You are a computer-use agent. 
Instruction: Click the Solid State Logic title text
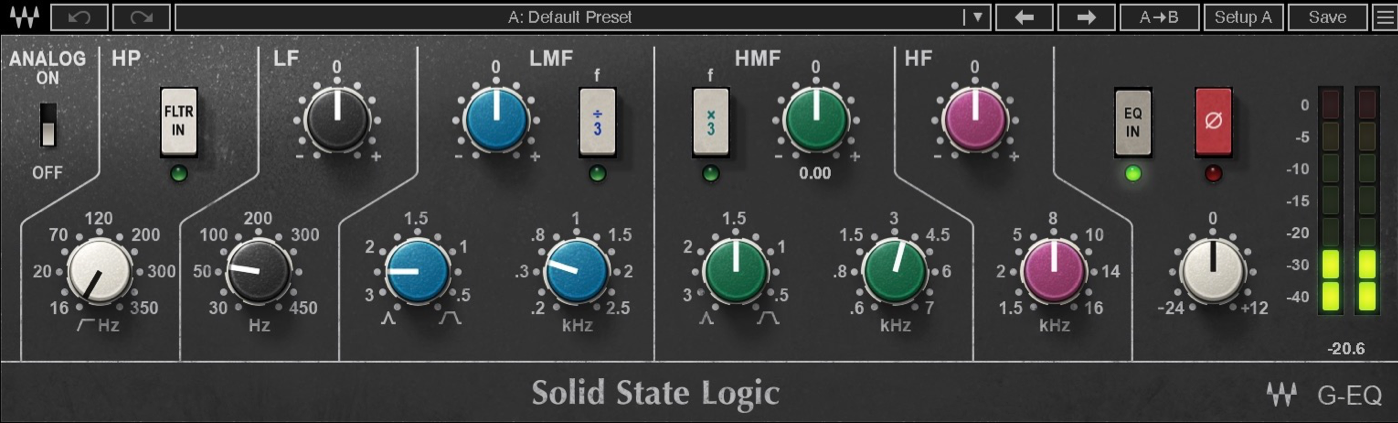pos(655,393)
